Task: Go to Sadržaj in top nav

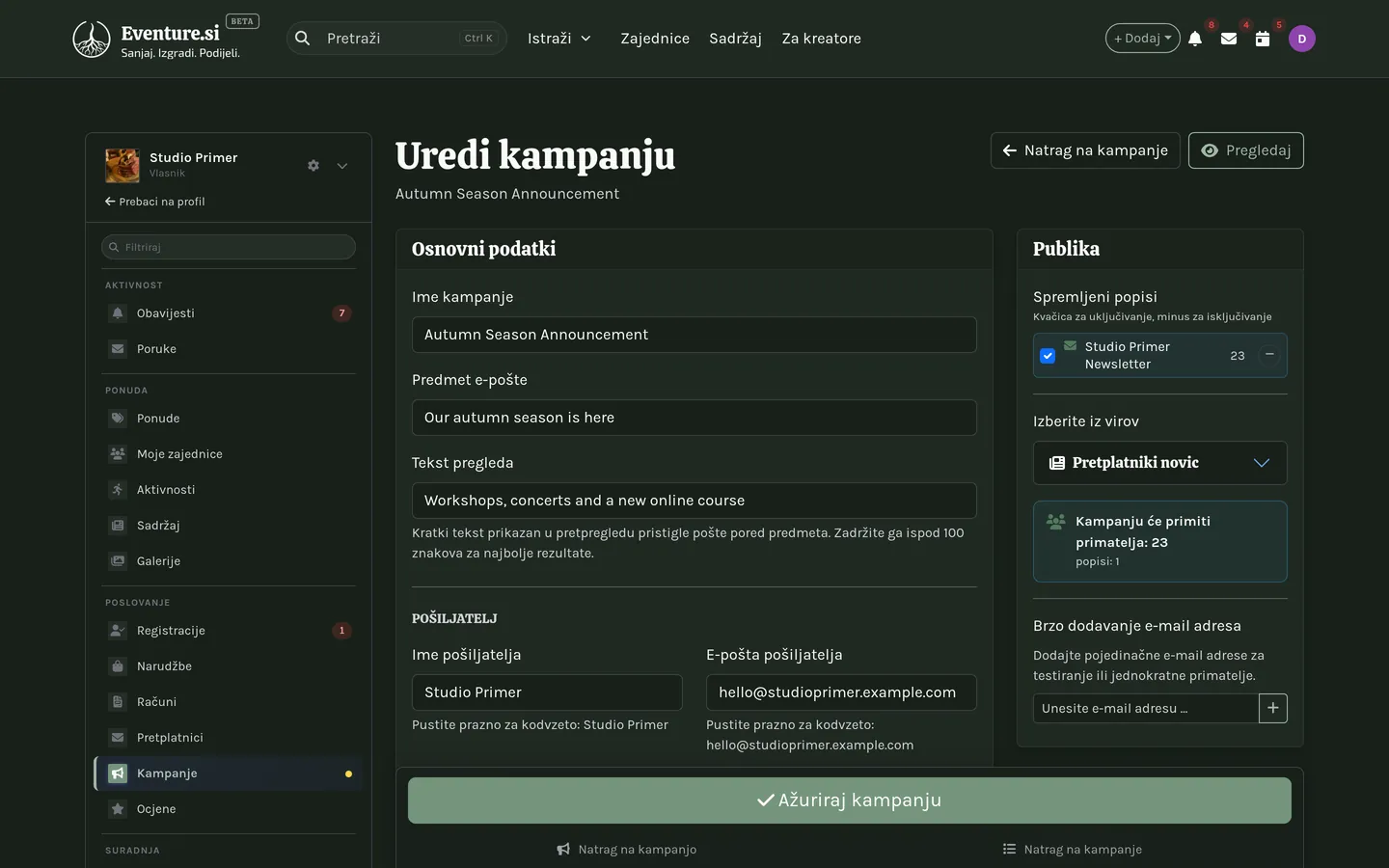Action: pos(735,39)
